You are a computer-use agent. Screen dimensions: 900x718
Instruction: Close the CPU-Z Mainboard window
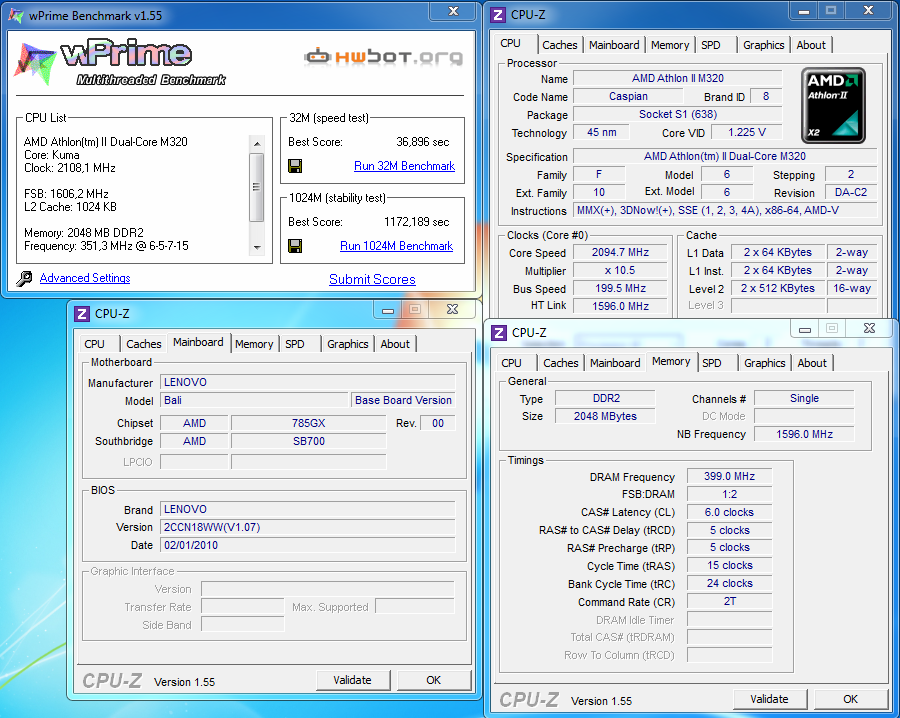tap(452, 310)
